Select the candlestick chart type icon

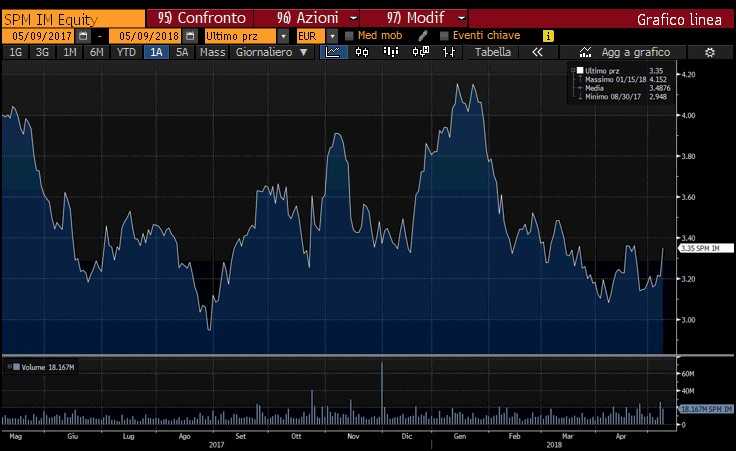click(x=362, y=52)
